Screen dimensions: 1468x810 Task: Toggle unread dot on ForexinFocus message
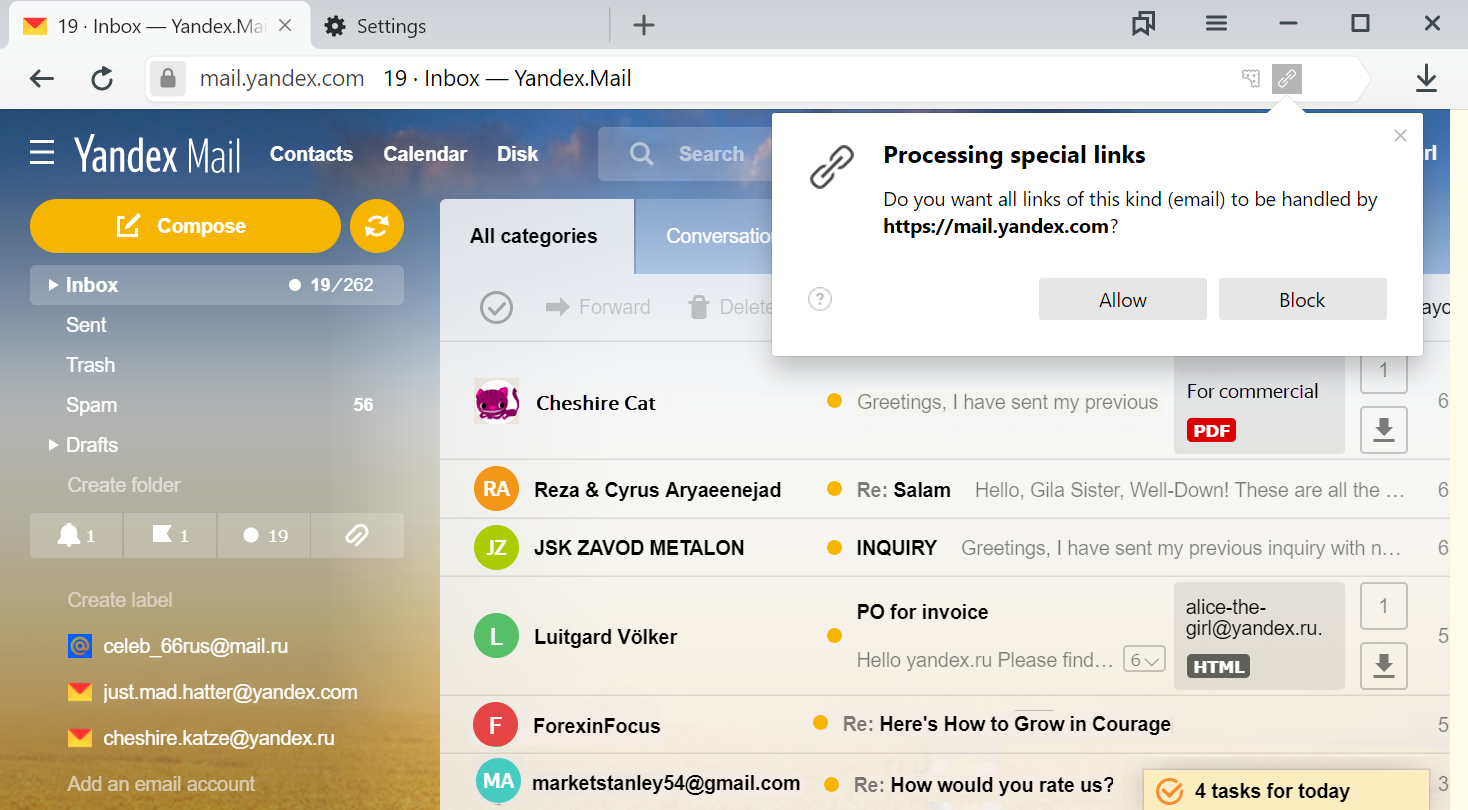coord(820,723)
